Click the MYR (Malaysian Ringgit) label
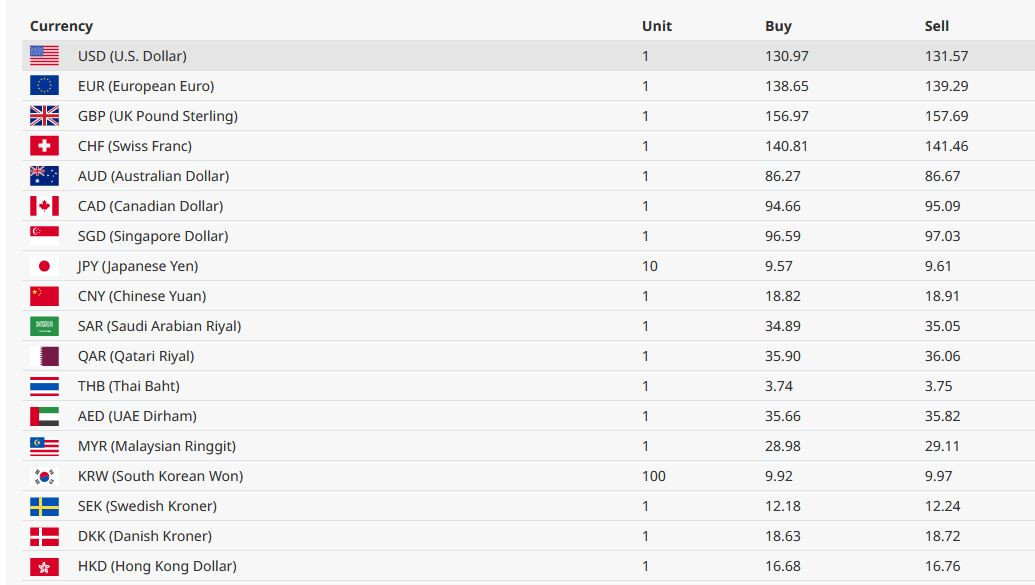 (156, 446)
